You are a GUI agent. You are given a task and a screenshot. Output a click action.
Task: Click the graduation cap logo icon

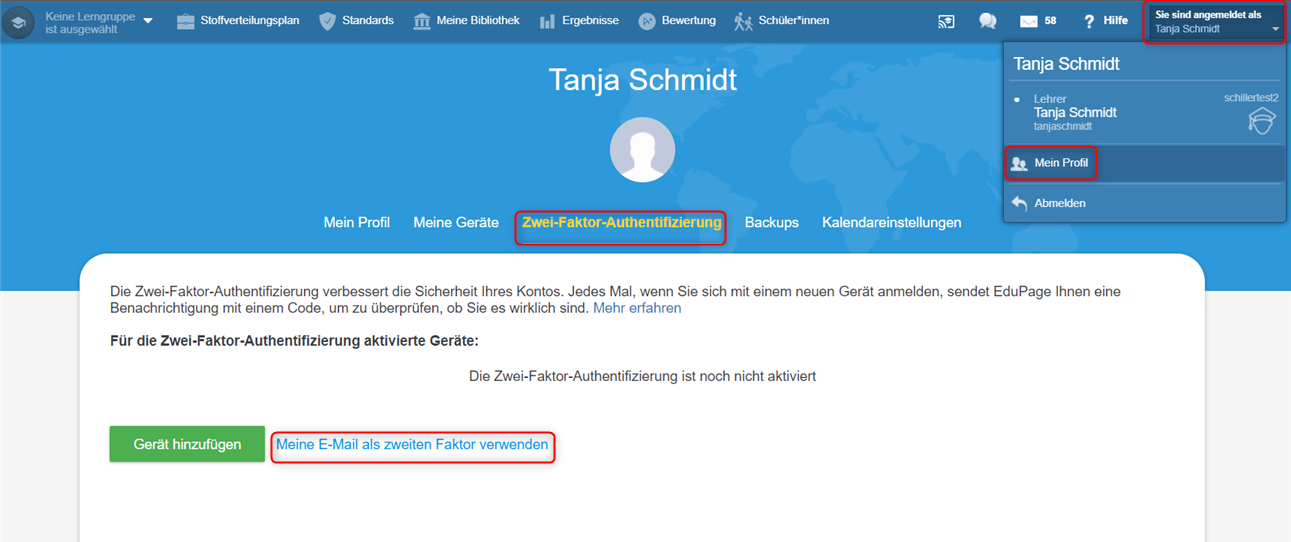tap(19, 22)
